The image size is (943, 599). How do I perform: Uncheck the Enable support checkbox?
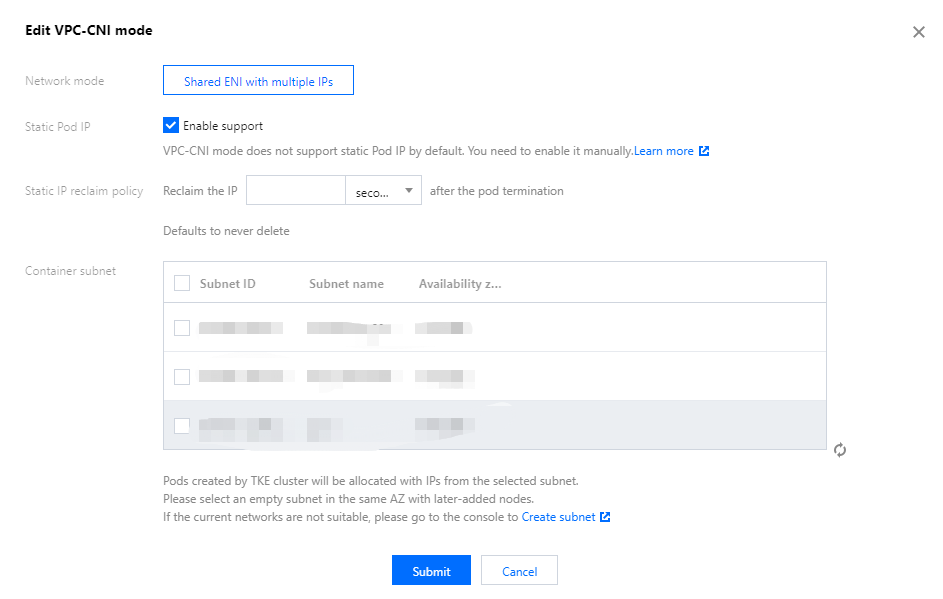(170, 126)
